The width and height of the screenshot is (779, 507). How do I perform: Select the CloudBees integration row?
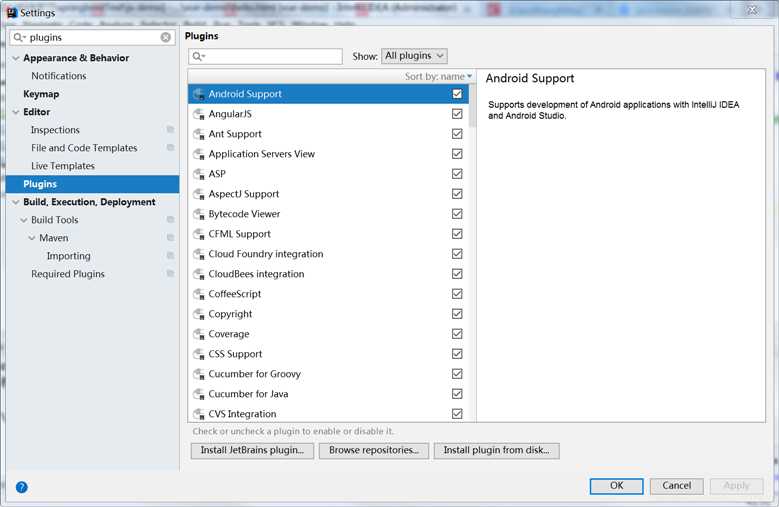coord(328,274)
